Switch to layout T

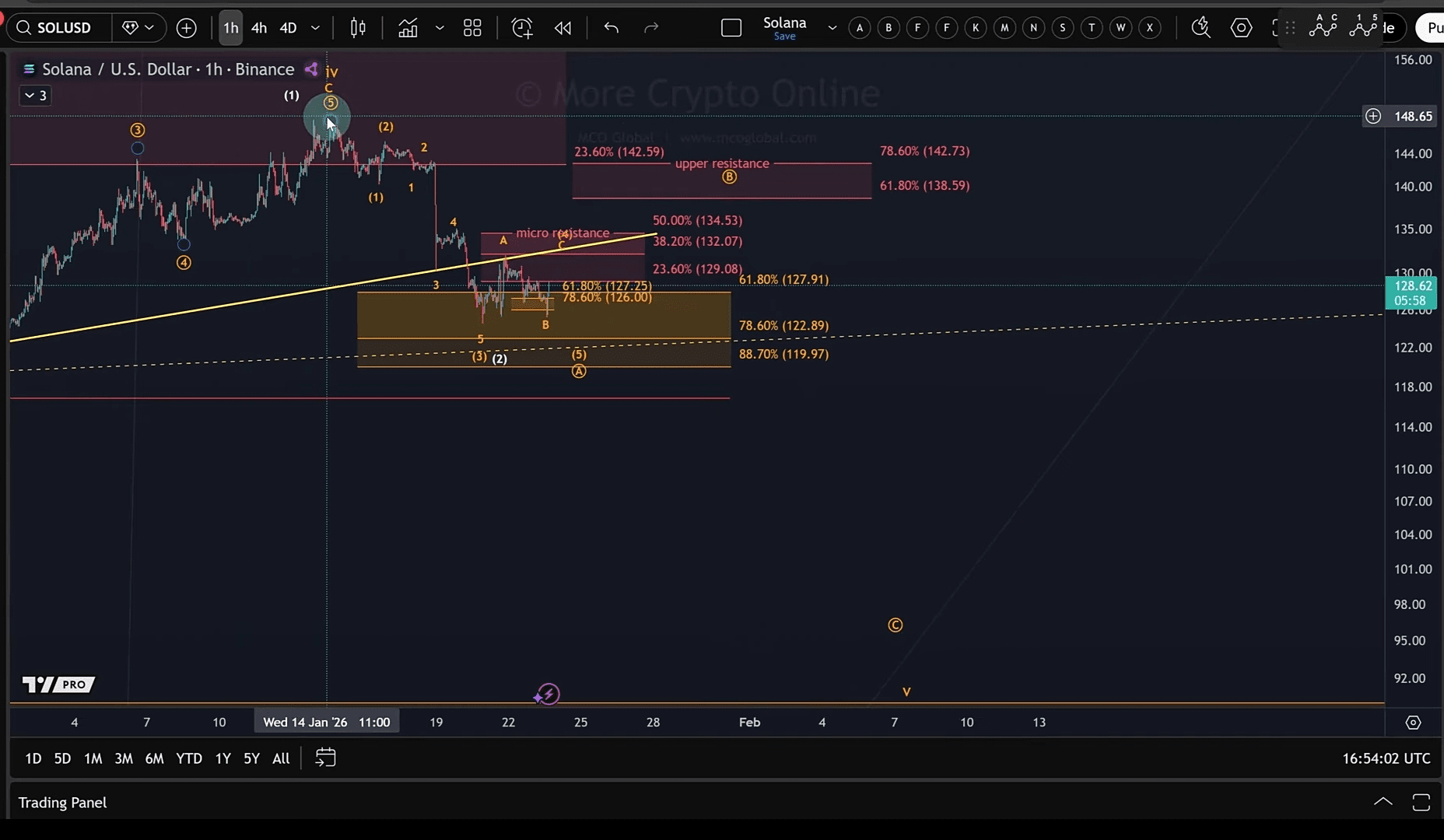1092,28
